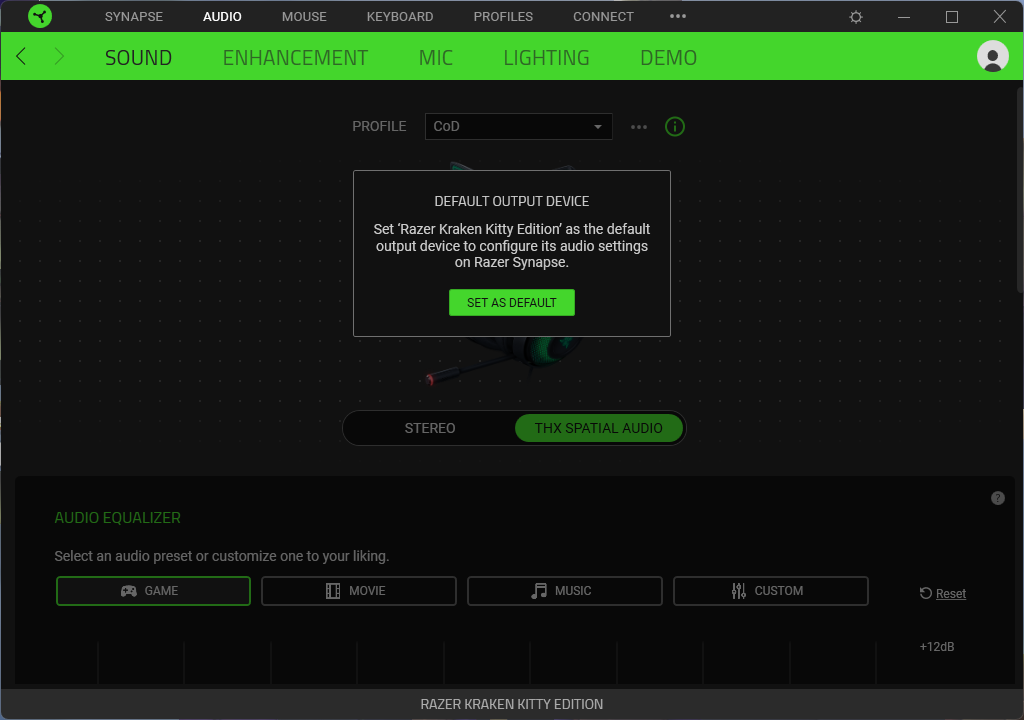The height and width of the screenshot is (720, 1024).
Task: Reset the equalizer settings
Action: click(942, 593)
